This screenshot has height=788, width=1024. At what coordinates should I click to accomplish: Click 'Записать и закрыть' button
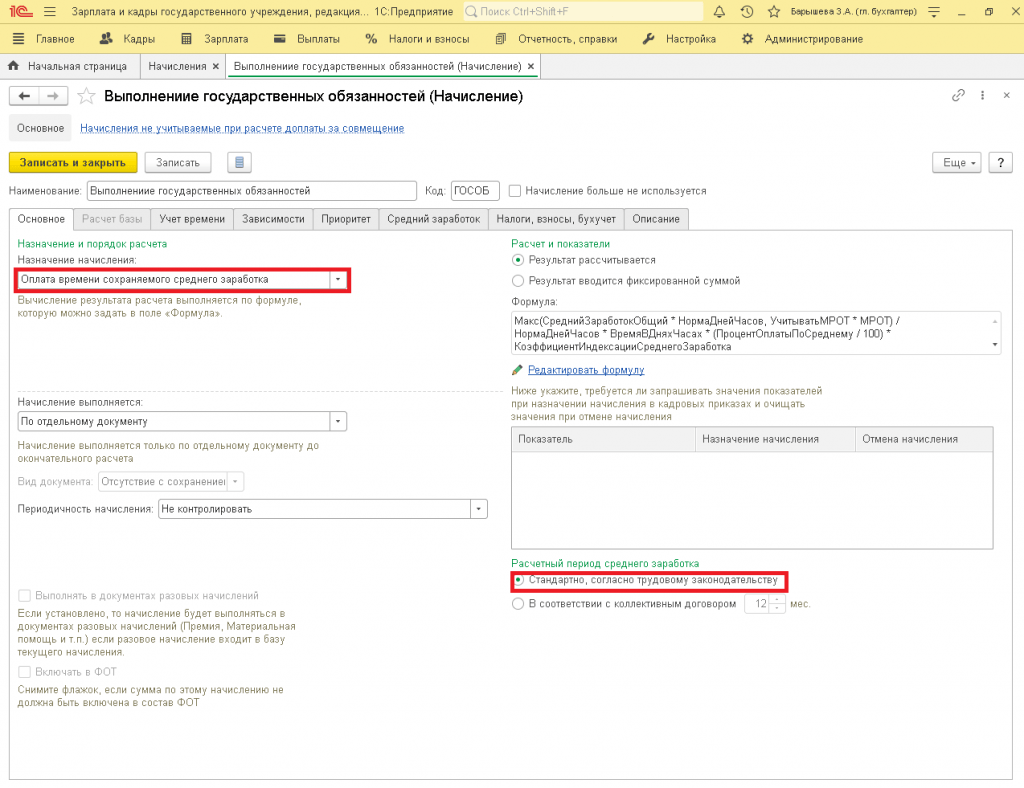73,162
